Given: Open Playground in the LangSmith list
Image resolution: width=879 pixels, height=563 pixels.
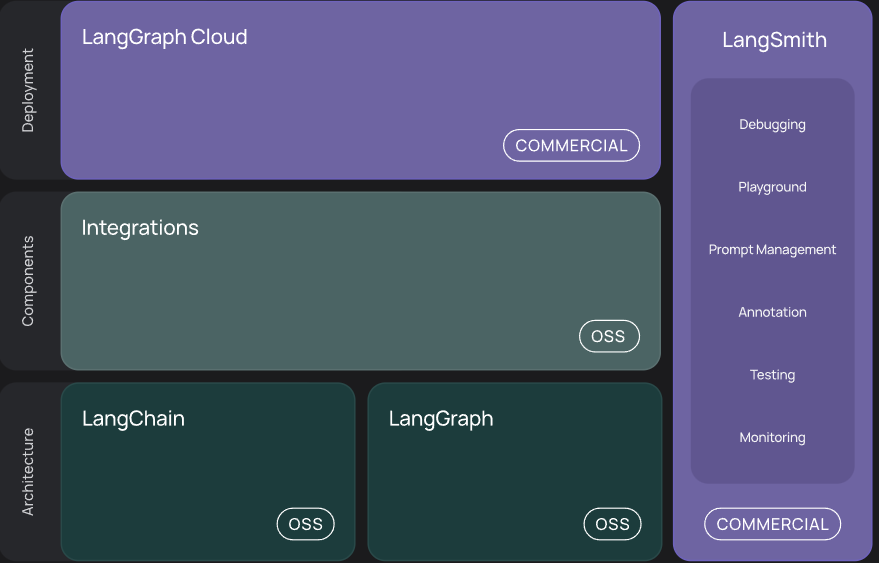Looking at the screenshot, I should [x=772, y=187].
